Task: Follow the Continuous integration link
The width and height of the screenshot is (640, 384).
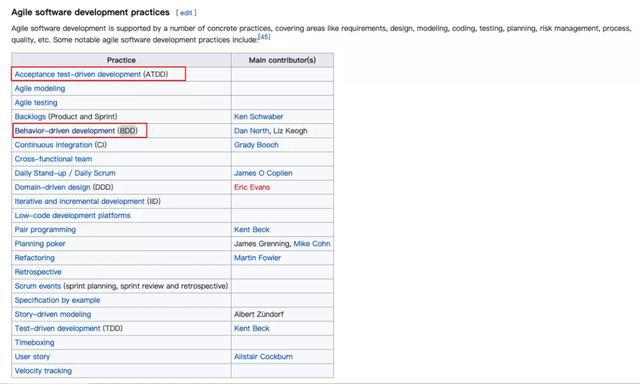Action: coord(53,145)
